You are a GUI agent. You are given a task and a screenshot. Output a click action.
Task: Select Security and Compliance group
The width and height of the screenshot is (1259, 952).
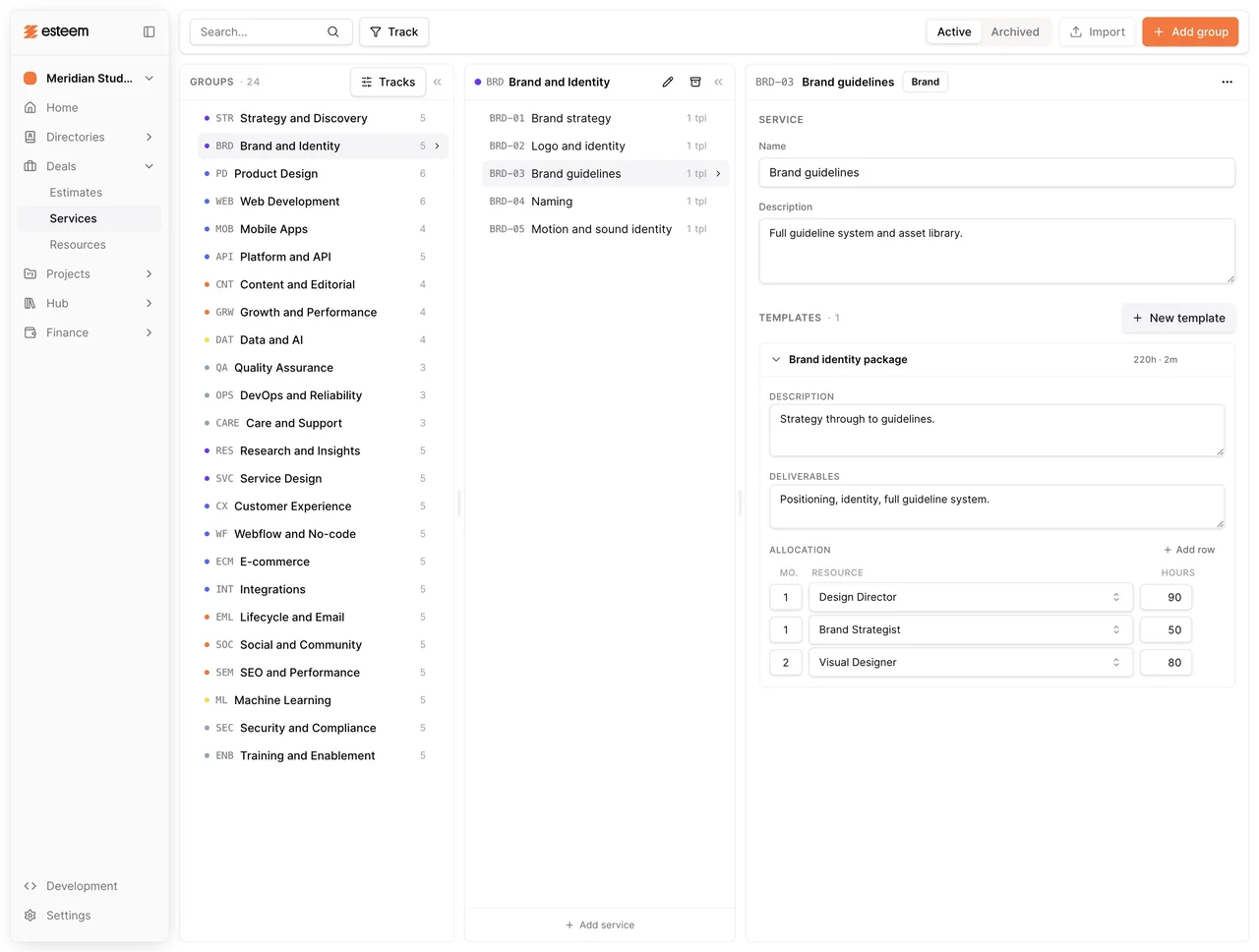tap(323, 728)
